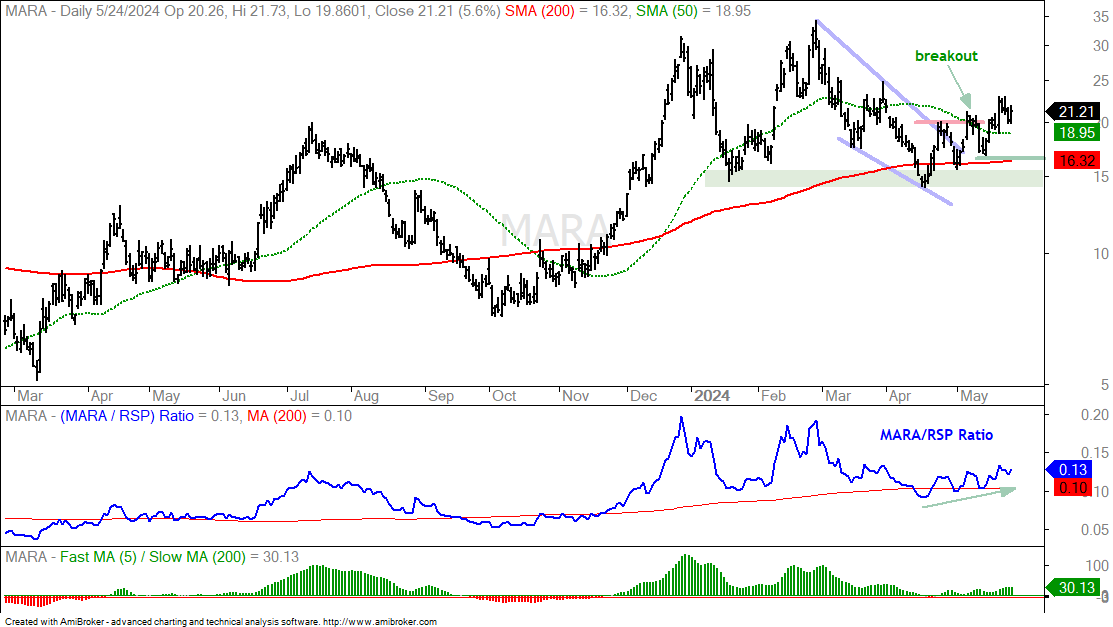Viewport: 1113px width, 627px height.
Task: Click the 0.20 ratio axis label
Action: [1095, 415]
